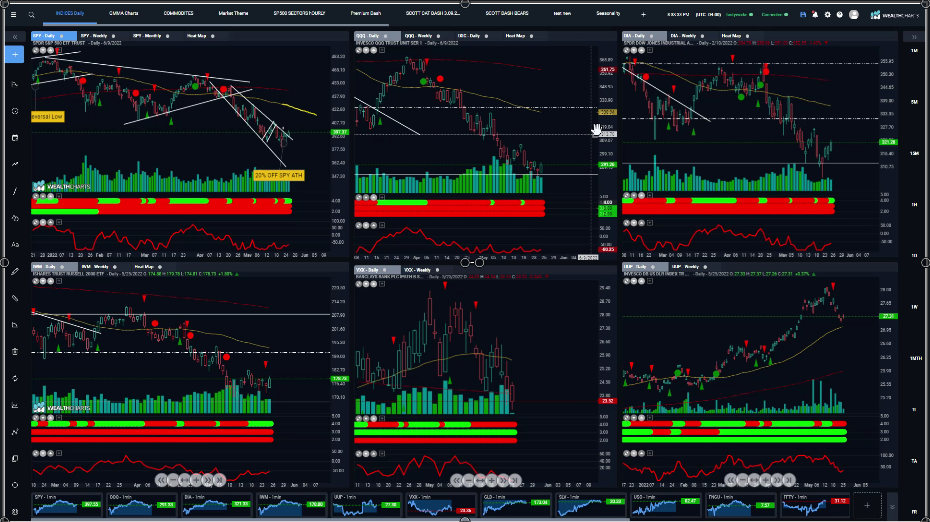Open the user profile avatar
The image size is (930, 522).
tap(853, 15)
